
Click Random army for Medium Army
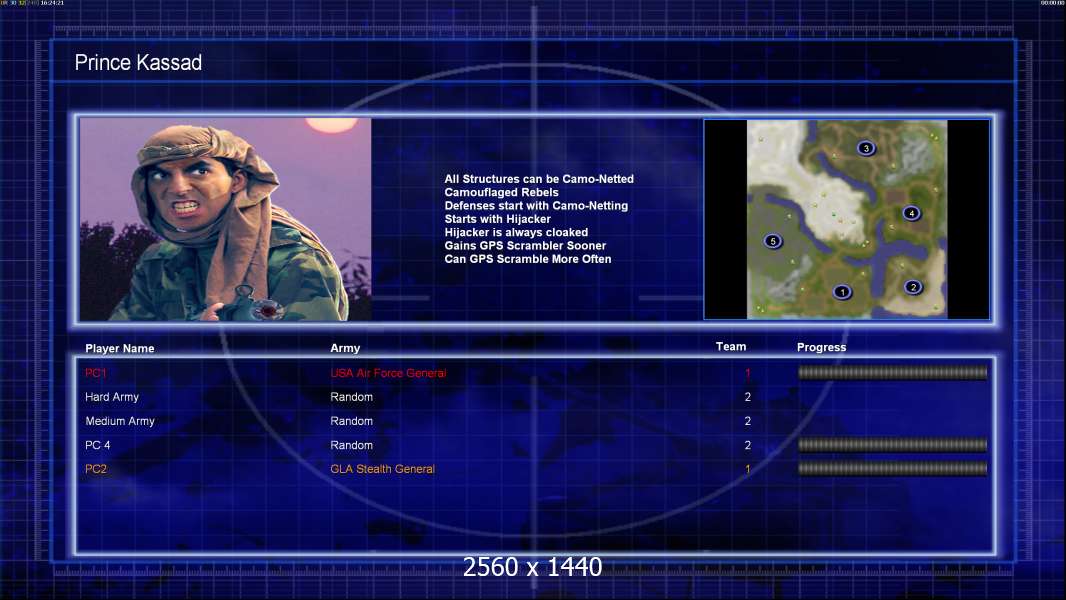click(351, 421)
